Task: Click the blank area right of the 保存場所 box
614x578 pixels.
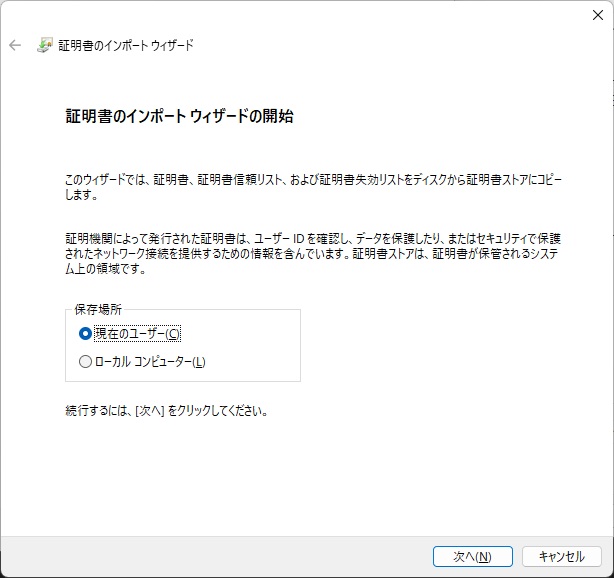Action: 450,345
